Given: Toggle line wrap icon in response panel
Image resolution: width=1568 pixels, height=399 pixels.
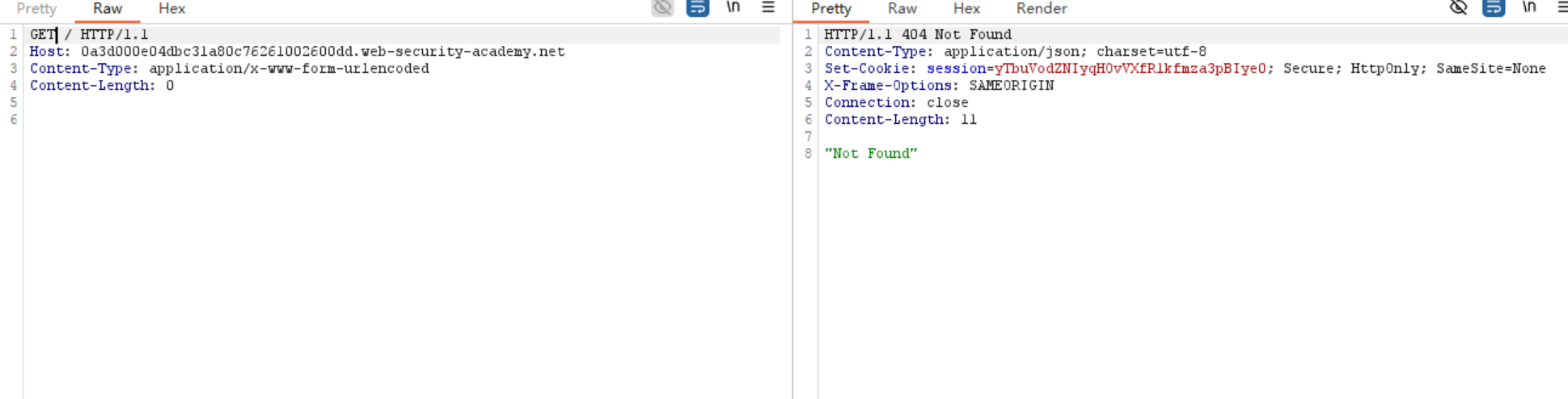Looking at the screenshot, I should (x=1493, y=8).
